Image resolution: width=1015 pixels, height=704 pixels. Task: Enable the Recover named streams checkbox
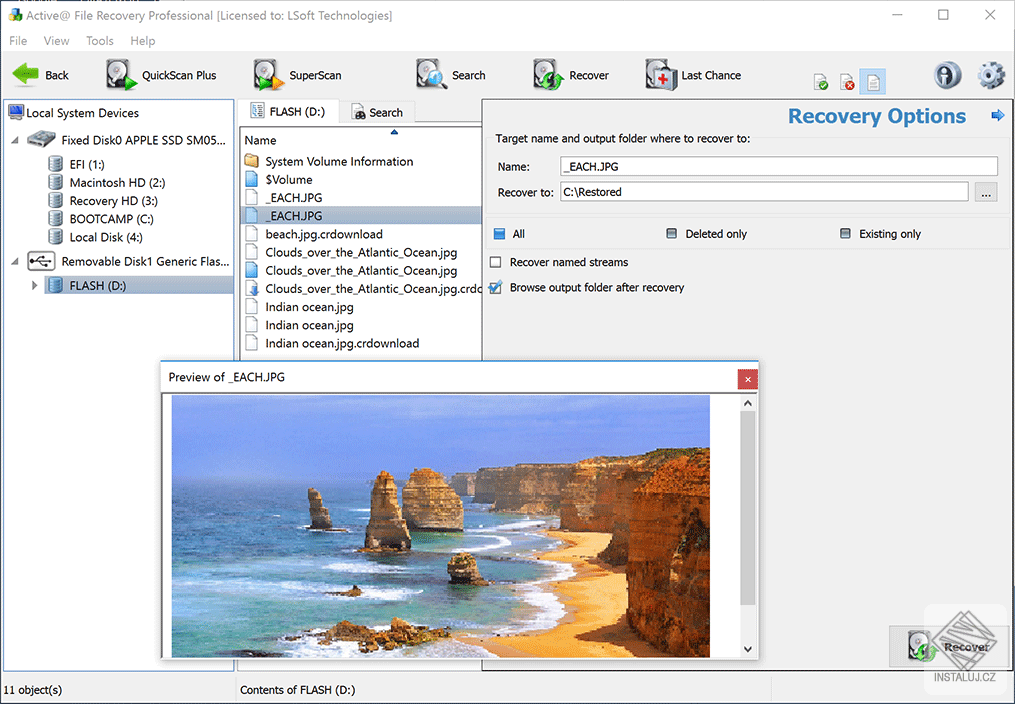(497, 264)
